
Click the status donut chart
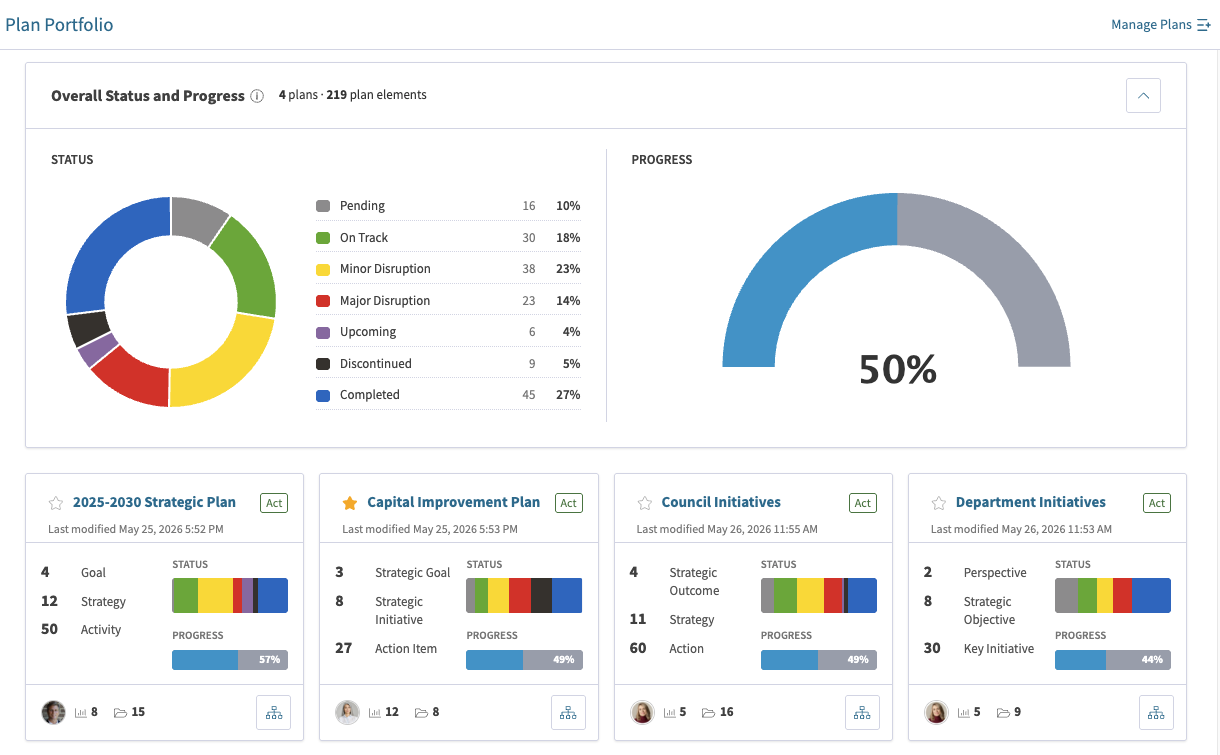[x=170, y=302]
